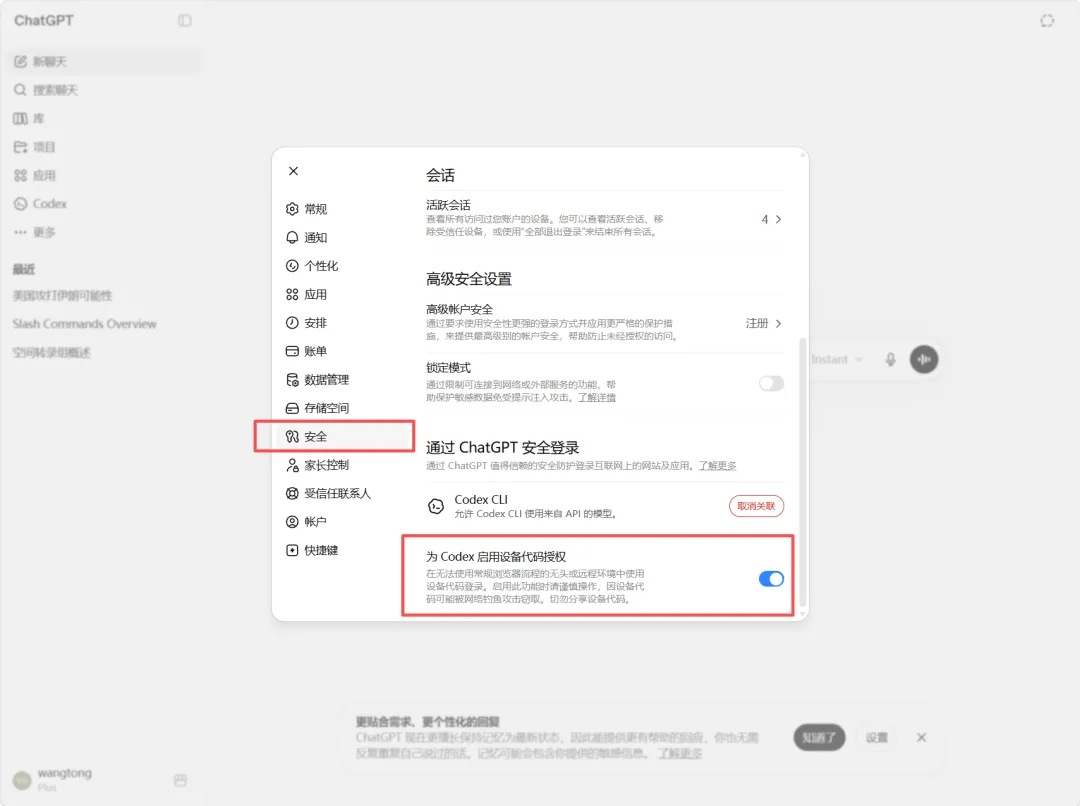The width and height of the screenshot is (1080, 806).
Task: Open the 账单 settings tab
Action: coord(344,351)
